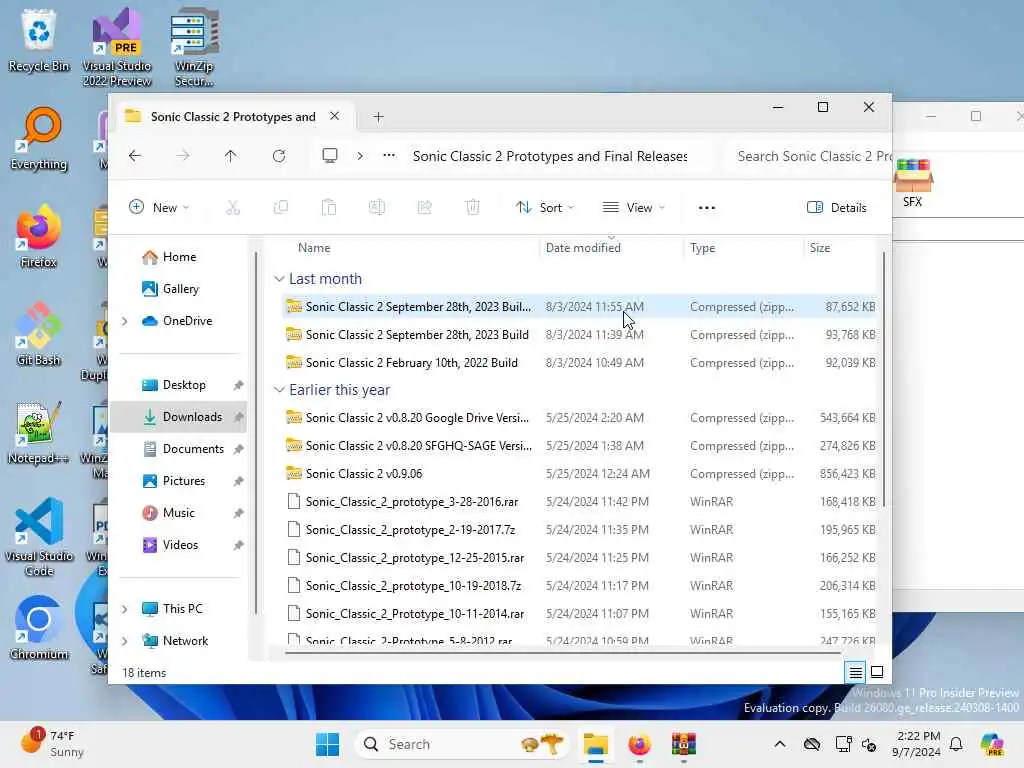
Task: Click the Up directory arrow
Action: pyautogui.click(x=231, y=156)
